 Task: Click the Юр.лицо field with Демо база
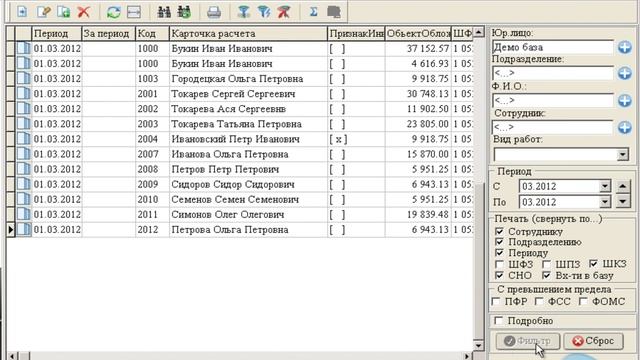click(x=553, y=47)
